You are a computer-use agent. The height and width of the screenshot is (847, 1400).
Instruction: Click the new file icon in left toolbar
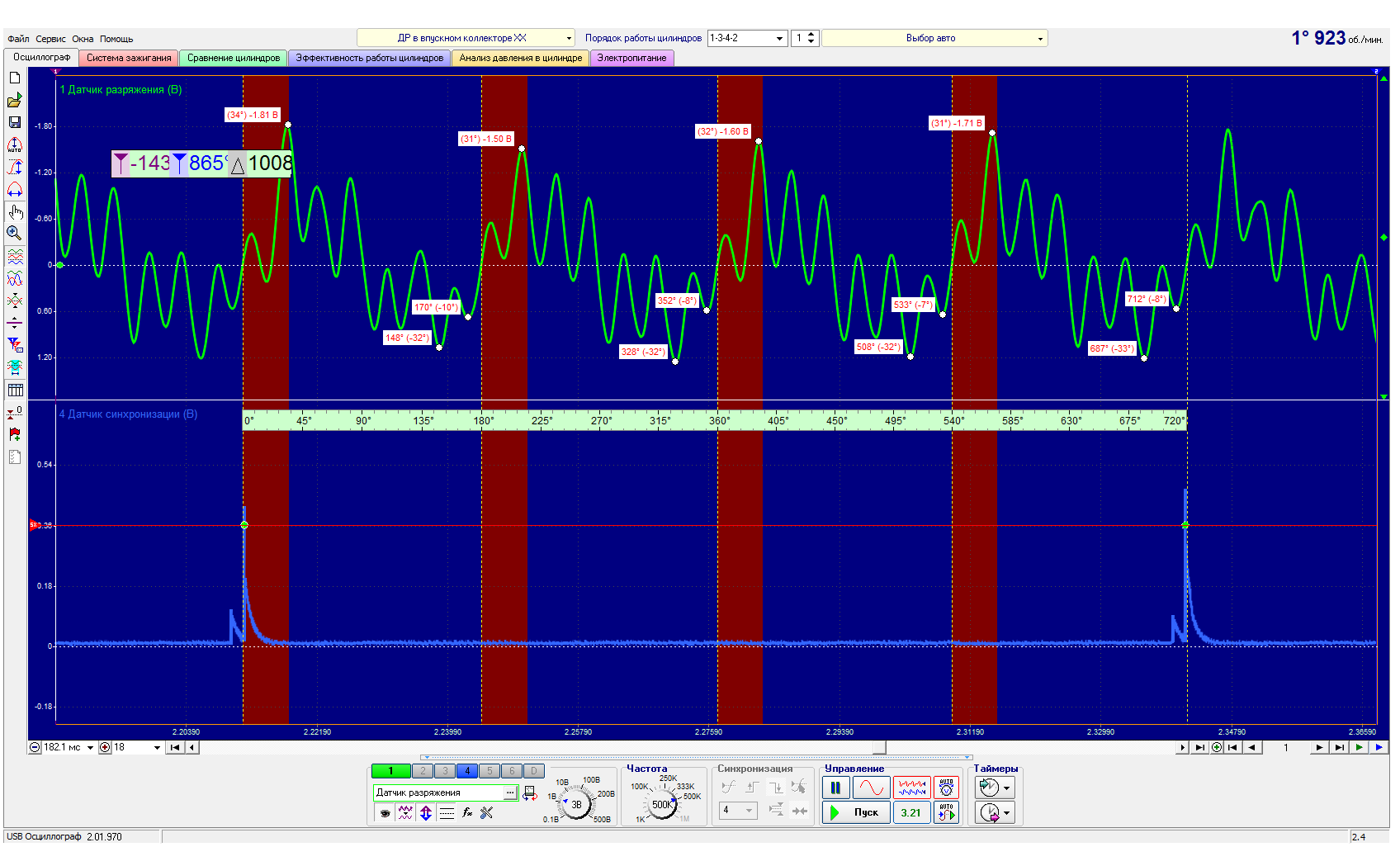click(15, 78)
